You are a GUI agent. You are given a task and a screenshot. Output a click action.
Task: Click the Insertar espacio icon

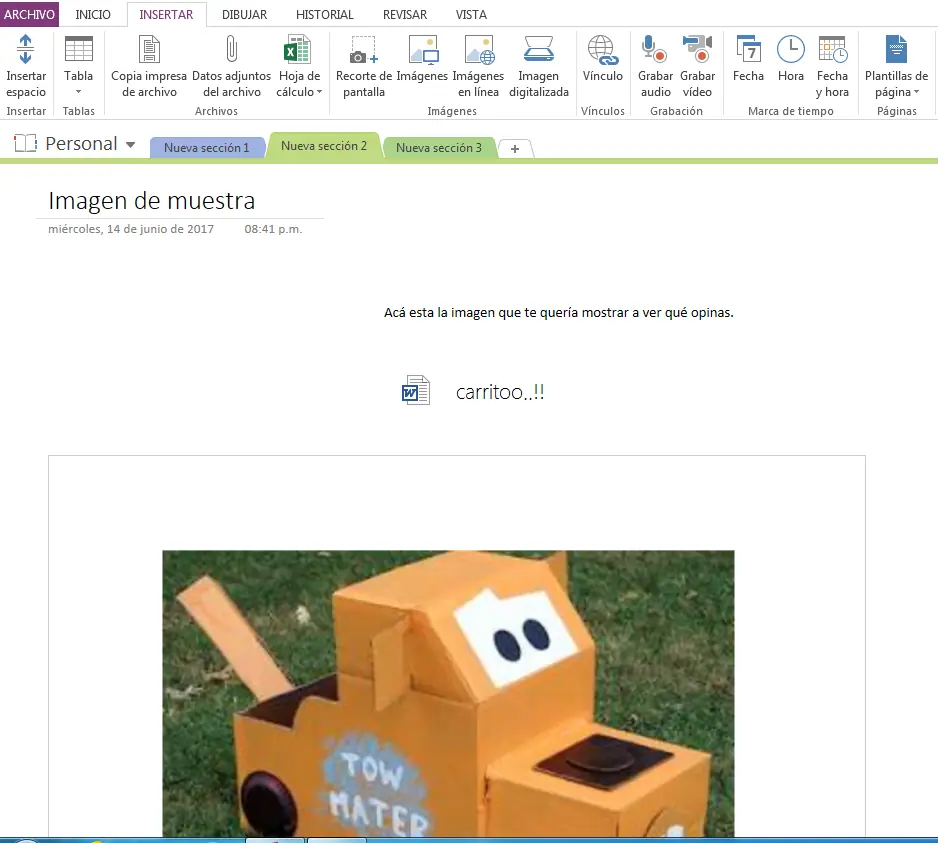[25, 49]
